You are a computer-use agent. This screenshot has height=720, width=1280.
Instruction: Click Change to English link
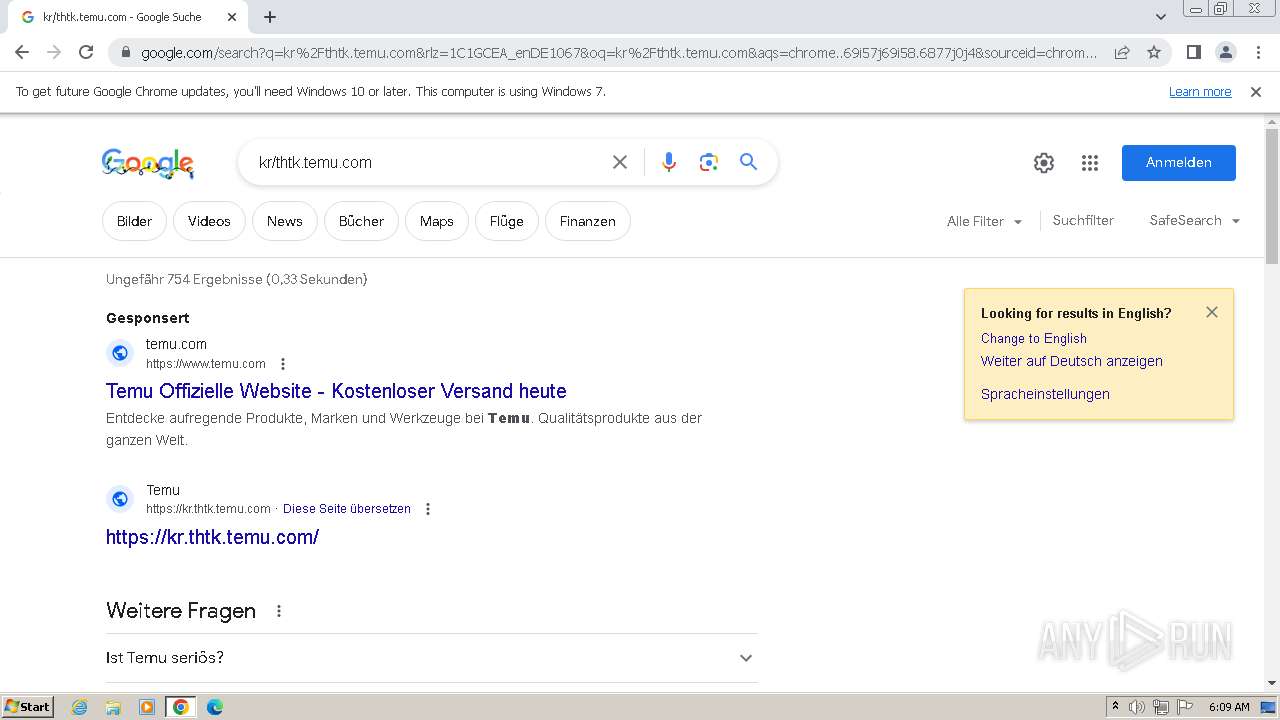1033,338
